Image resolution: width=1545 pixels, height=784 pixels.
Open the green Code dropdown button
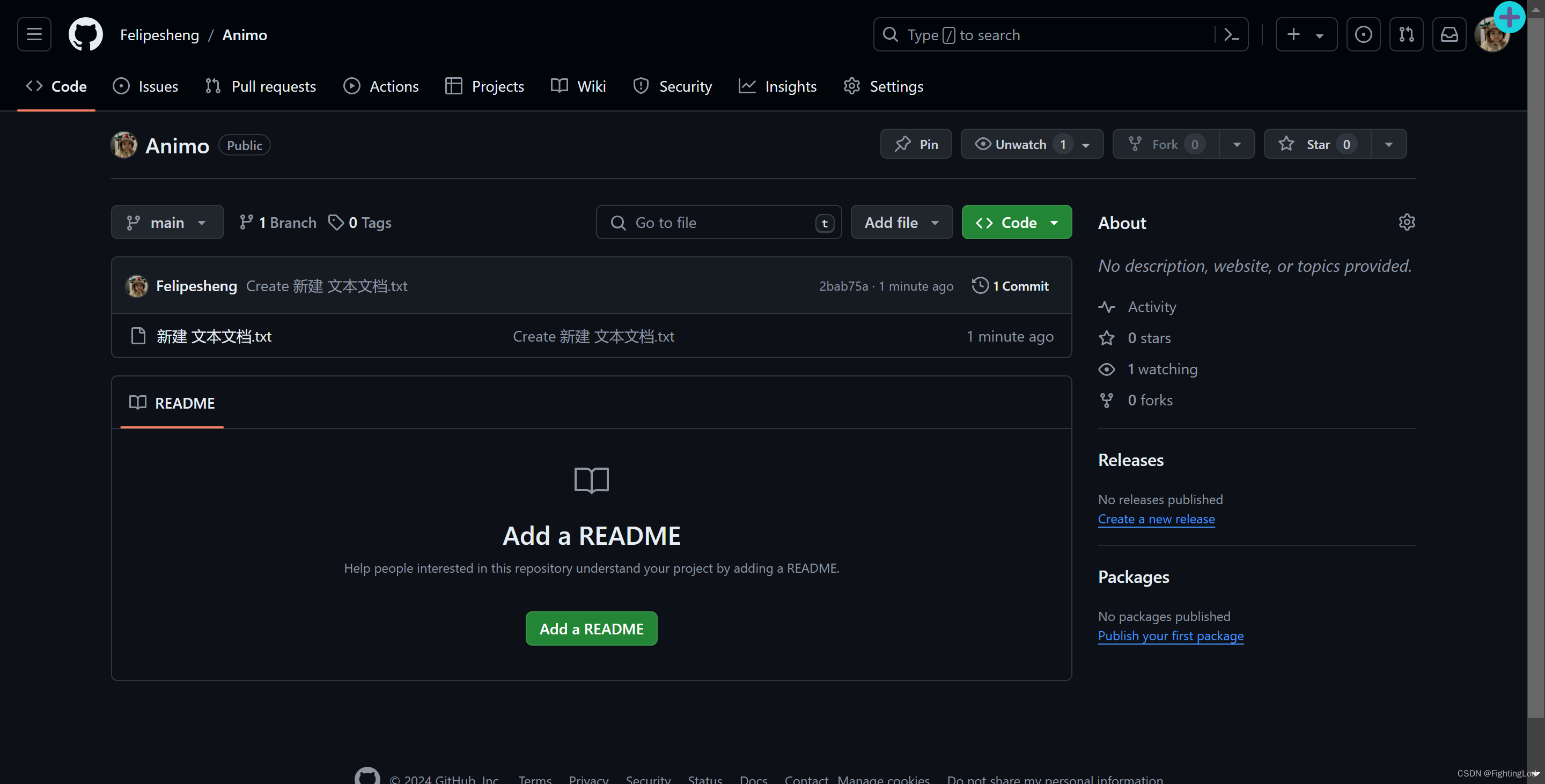[1017, 223]
